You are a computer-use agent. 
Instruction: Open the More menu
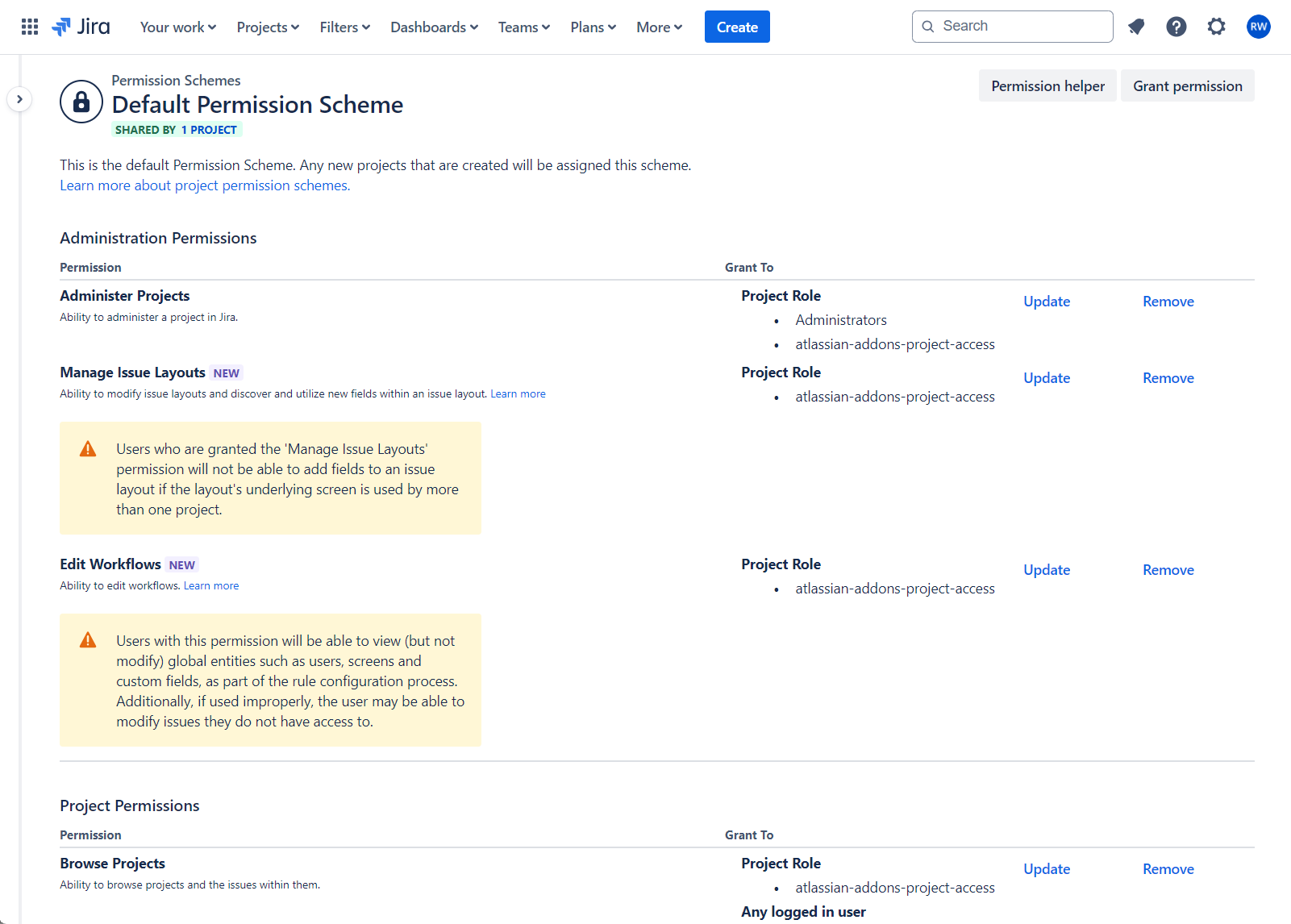658,27
